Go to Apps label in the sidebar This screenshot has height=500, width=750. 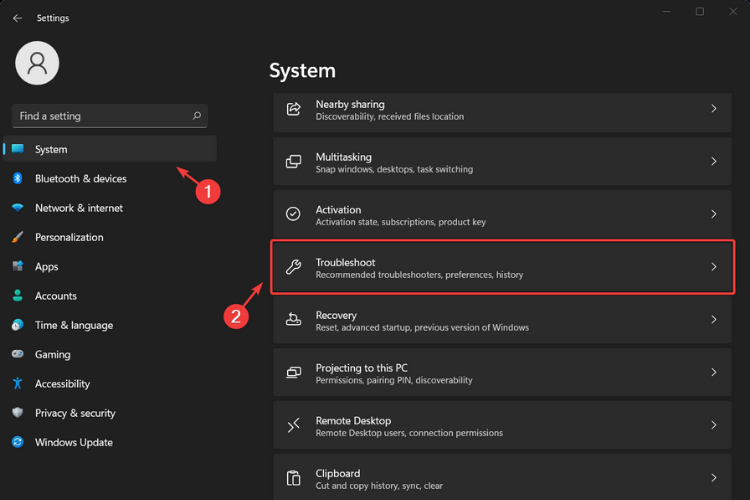(46, 267)
